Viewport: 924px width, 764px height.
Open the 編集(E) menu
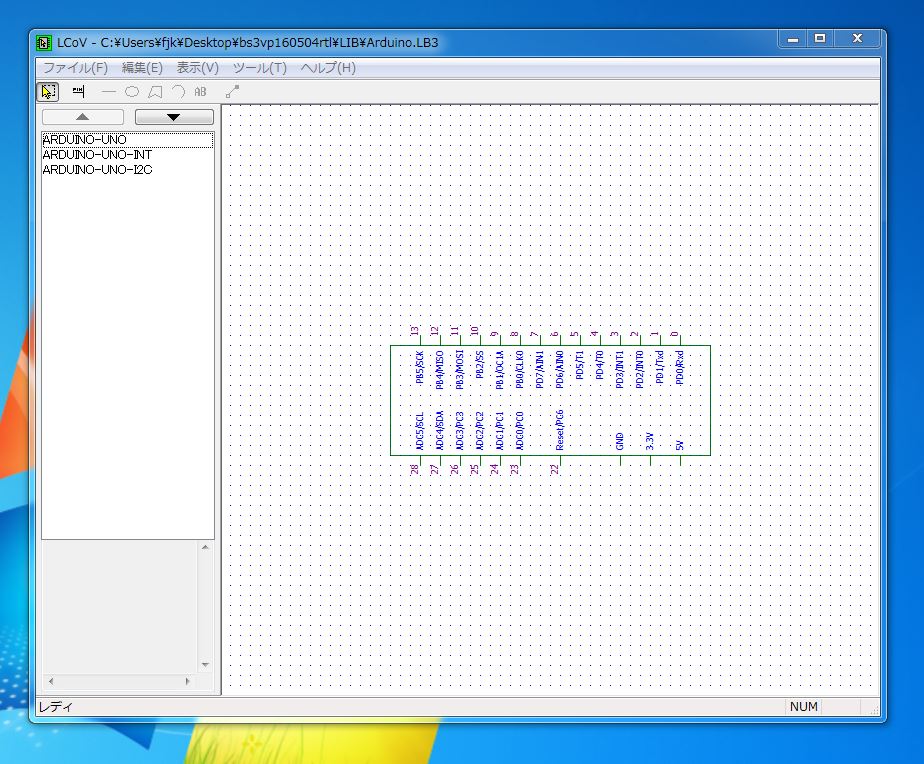(x=142, y=68)
